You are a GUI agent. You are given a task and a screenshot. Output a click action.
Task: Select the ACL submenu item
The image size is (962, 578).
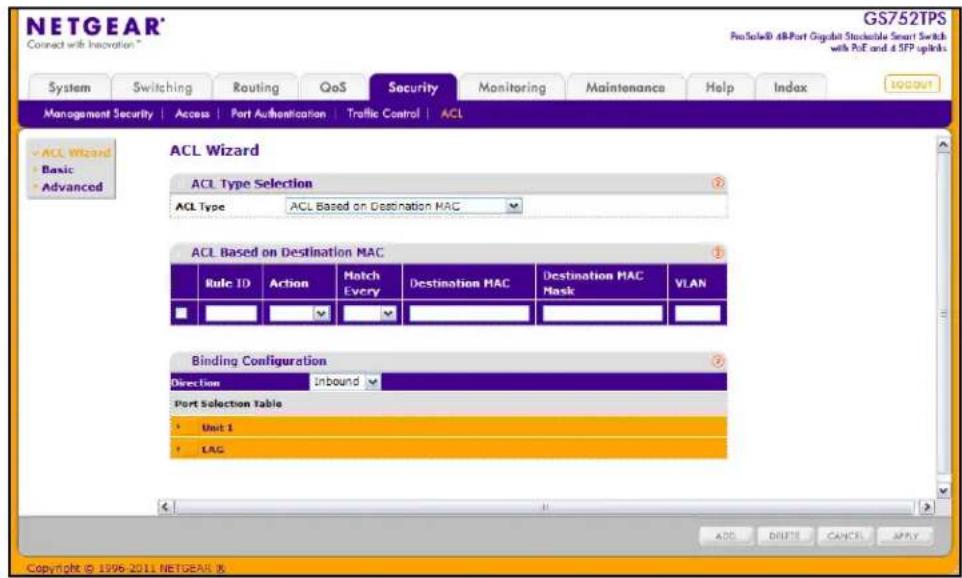pyautogui.click(x=452, y=114)
